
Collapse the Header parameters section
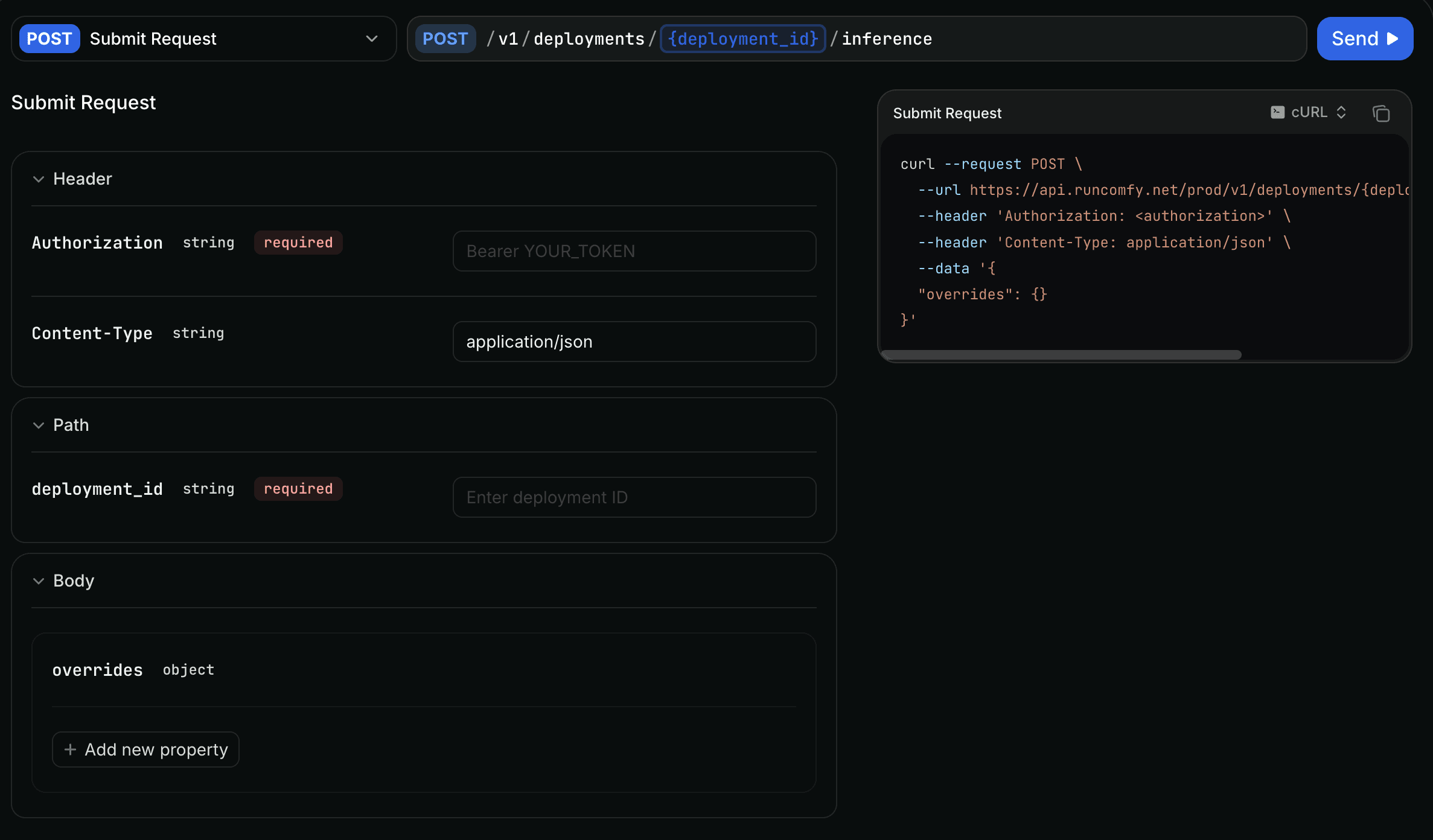pos(39,179)
